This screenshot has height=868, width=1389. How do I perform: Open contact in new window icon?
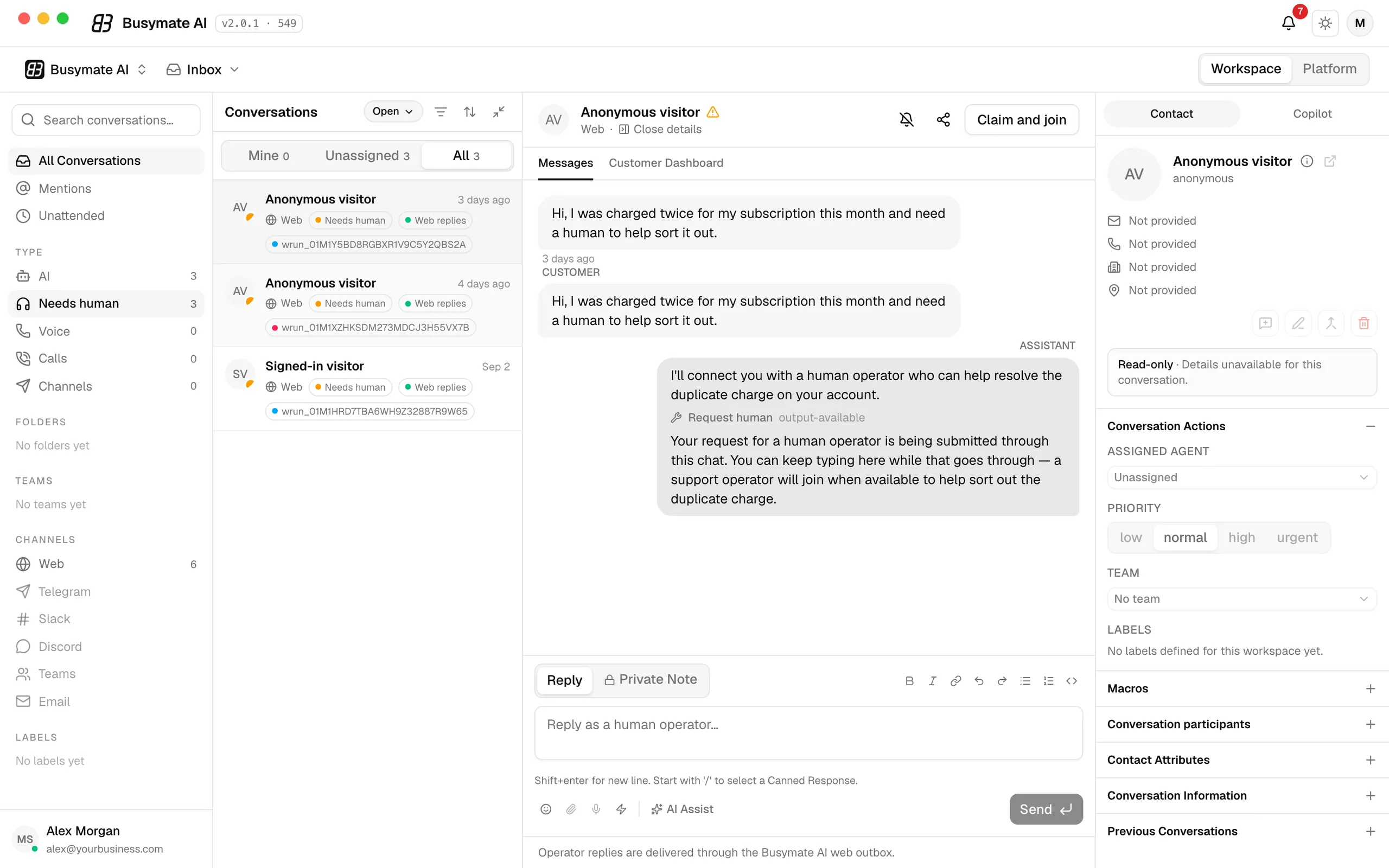pos(1329,161)
